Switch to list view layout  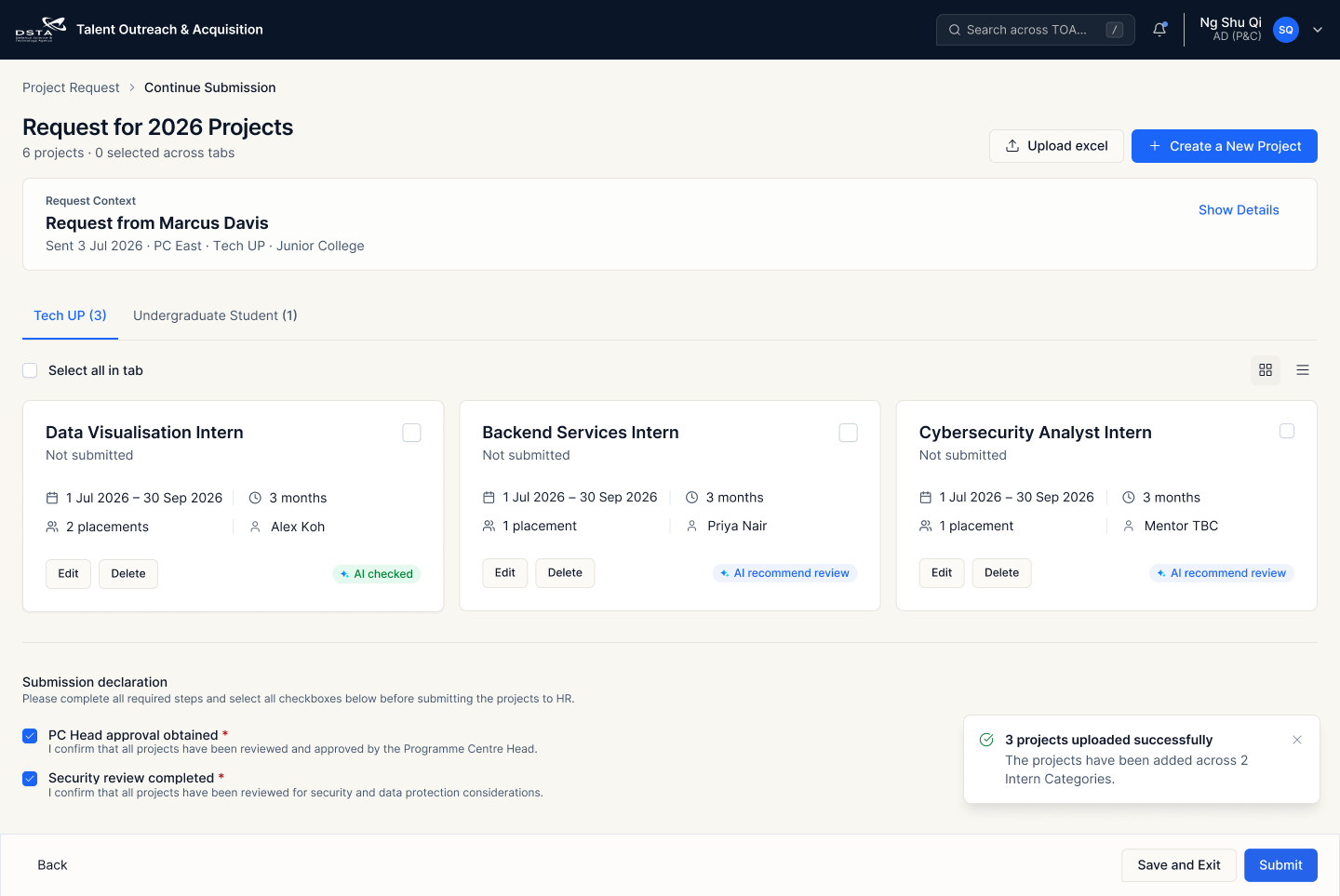point(1303,370)
